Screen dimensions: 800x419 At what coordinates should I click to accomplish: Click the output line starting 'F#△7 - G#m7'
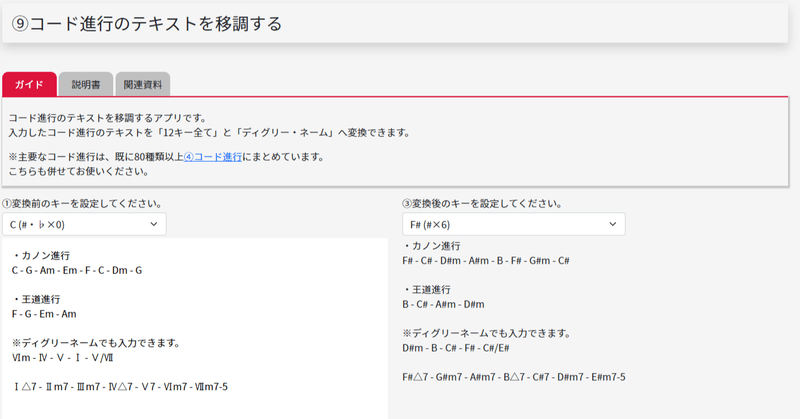tap(514, 377)
